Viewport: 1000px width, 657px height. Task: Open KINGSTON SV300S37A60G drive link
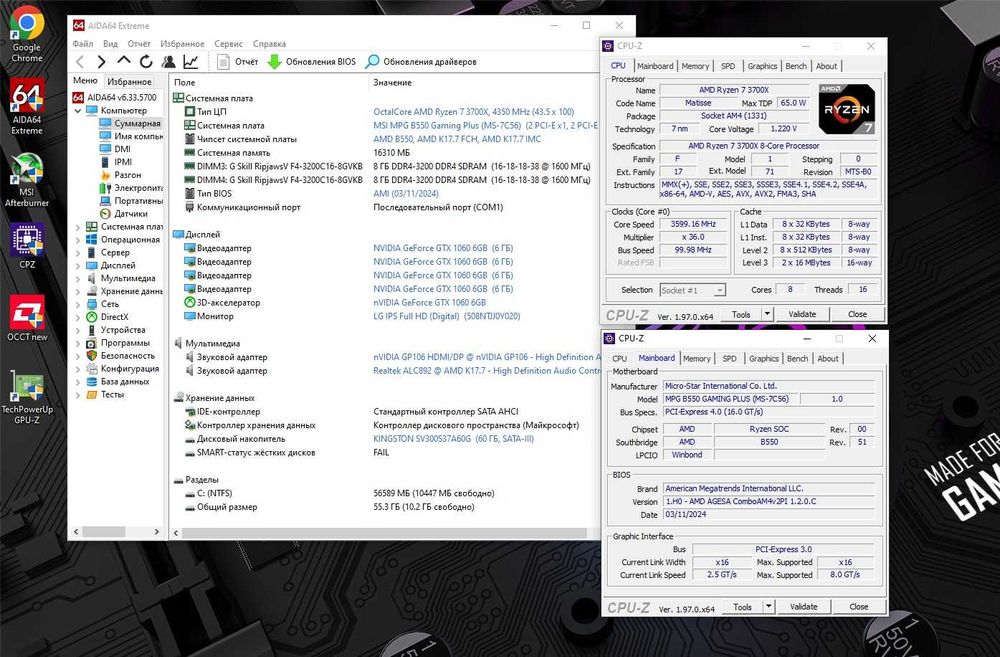tap(453, 439)
